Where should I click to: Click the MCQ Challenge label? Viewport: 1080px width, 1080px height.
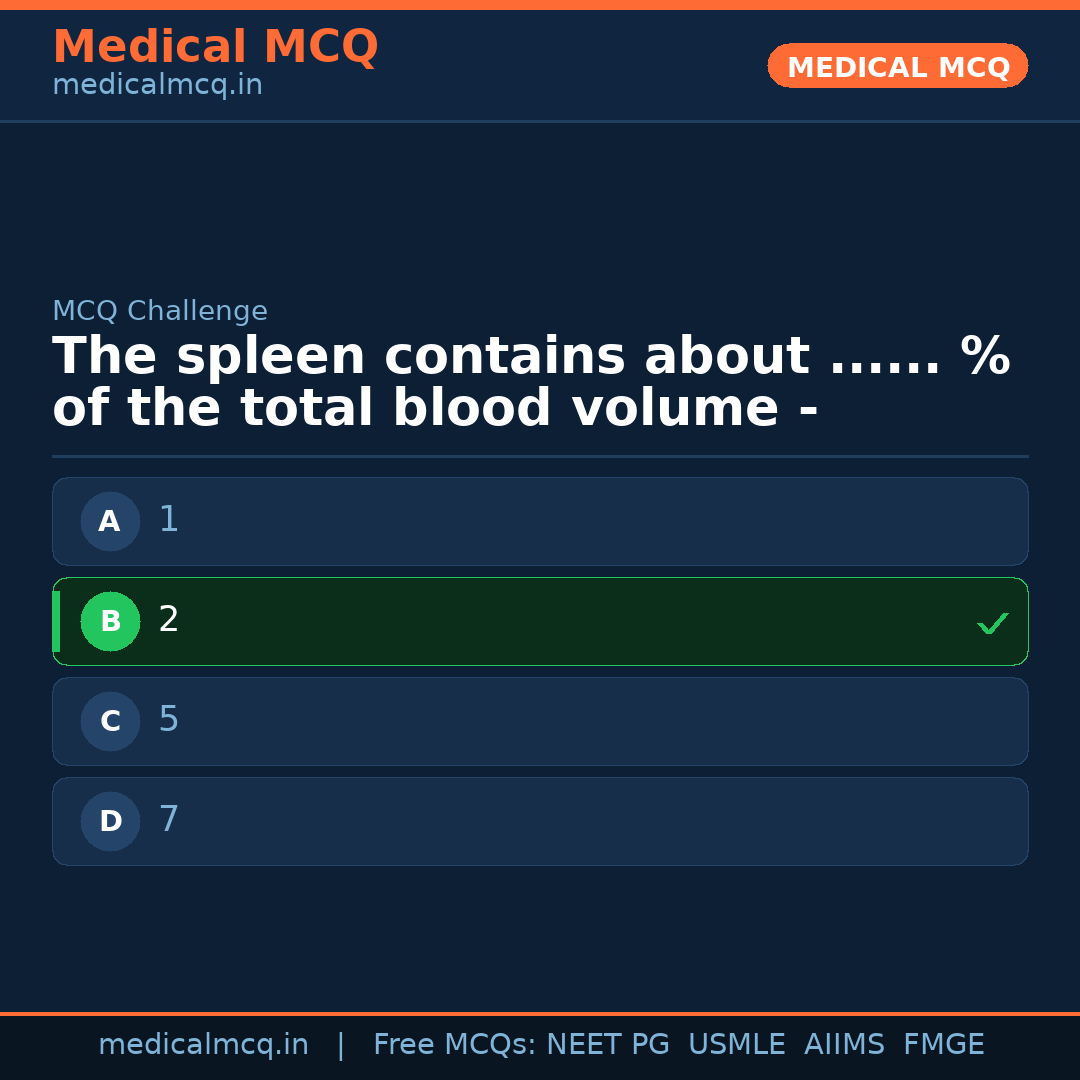pyautogui.click(x=160, y=311)
